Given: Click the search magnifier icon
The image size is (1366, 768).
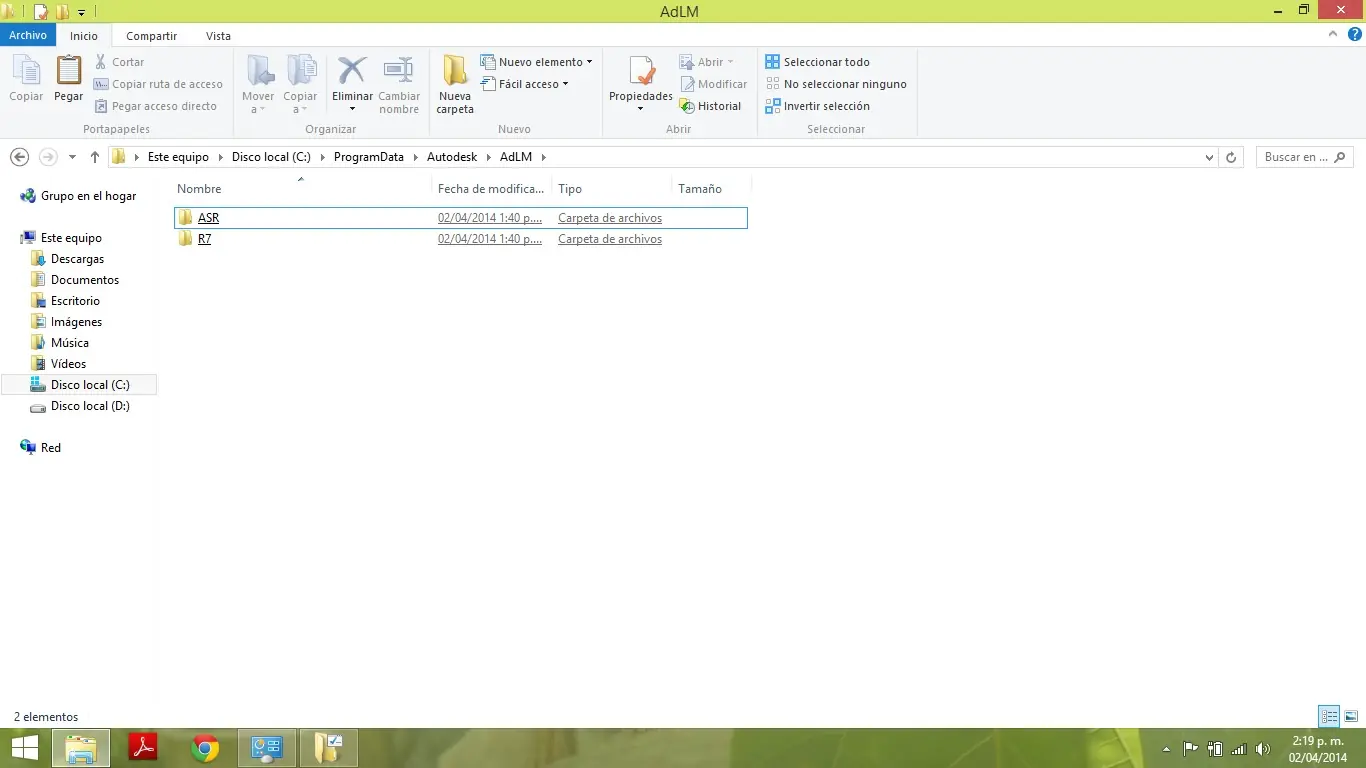Looking at the screenshot, I should click(x=1340, y=157).
